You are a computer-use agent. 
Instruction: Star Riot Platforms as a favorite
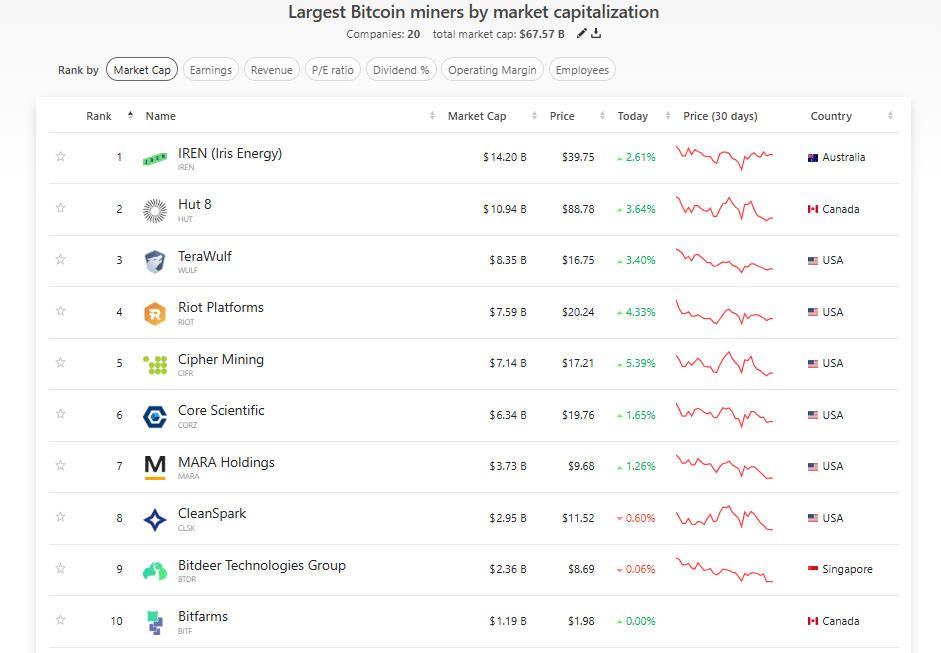tap(61, 311)
